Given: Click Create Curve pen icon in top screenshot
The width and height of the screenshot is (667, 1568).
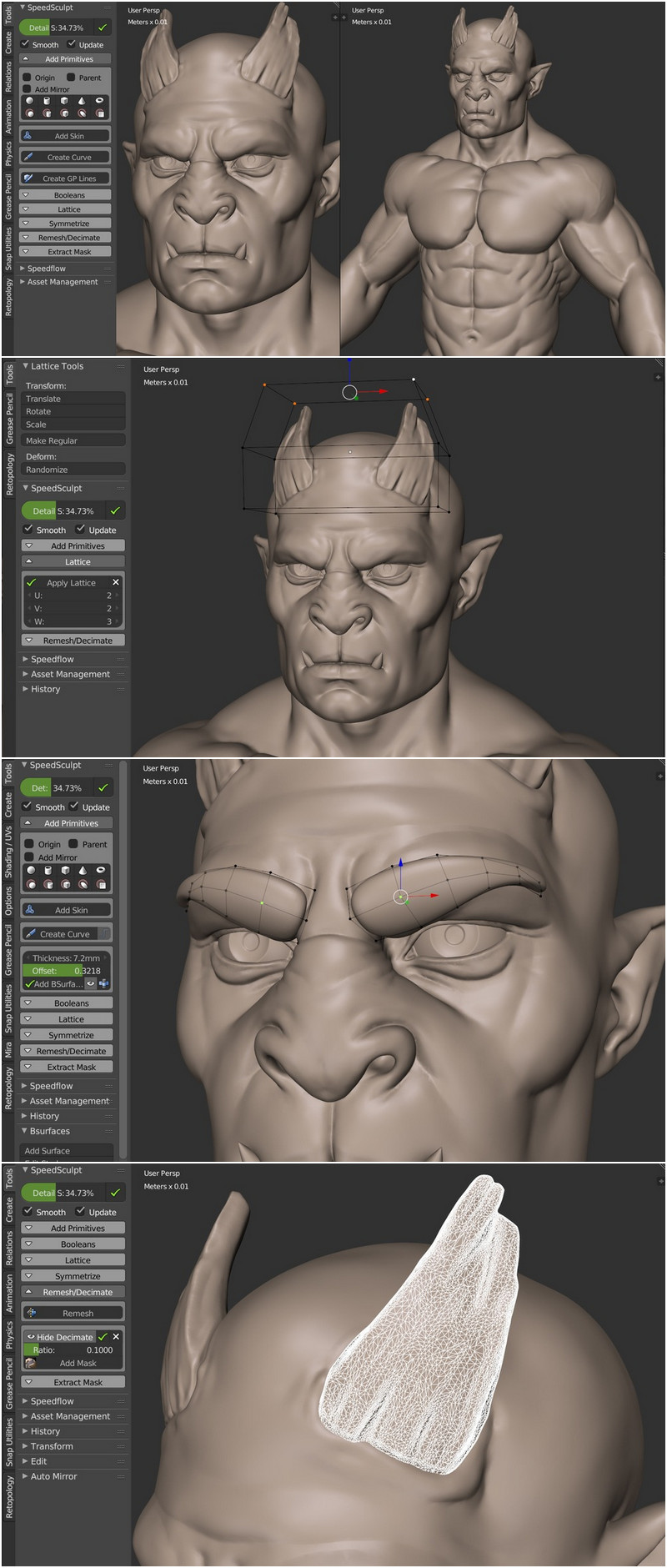Looking at the screenshot, I should pos(28,157).
